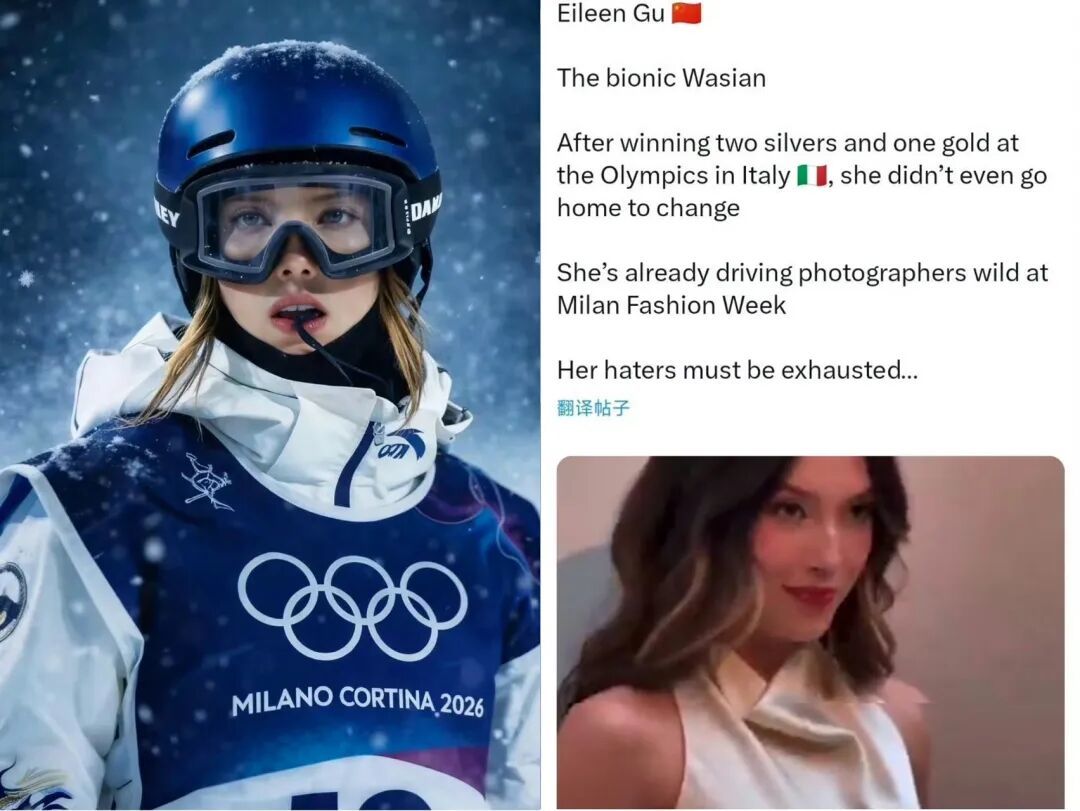Click the Italy flag emoji in the post

(811, 176)
